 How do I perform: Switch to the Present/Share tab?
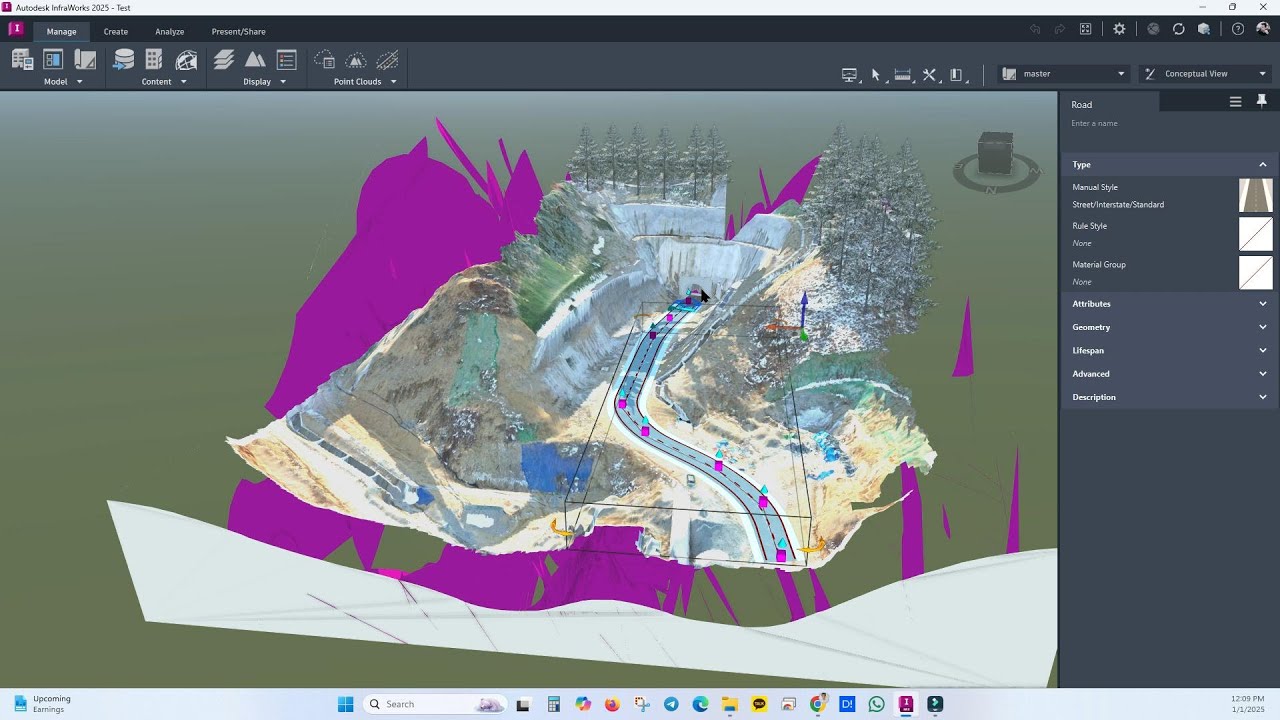tap(238, 32)
